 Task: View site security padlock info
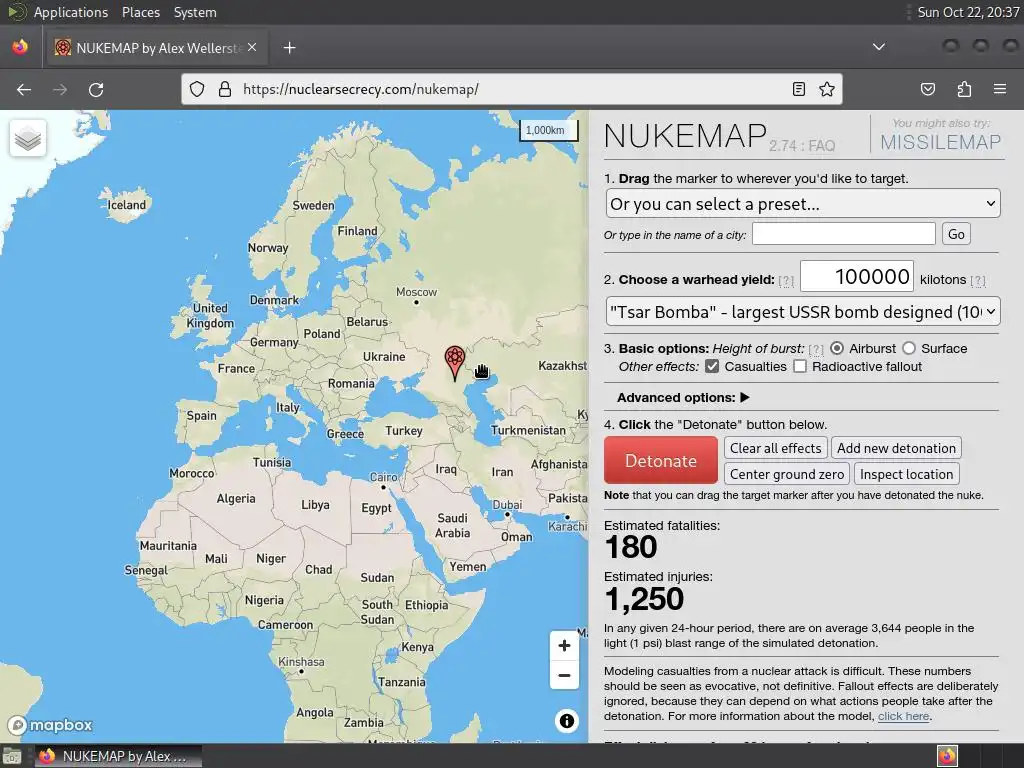(x=225, y=89)
